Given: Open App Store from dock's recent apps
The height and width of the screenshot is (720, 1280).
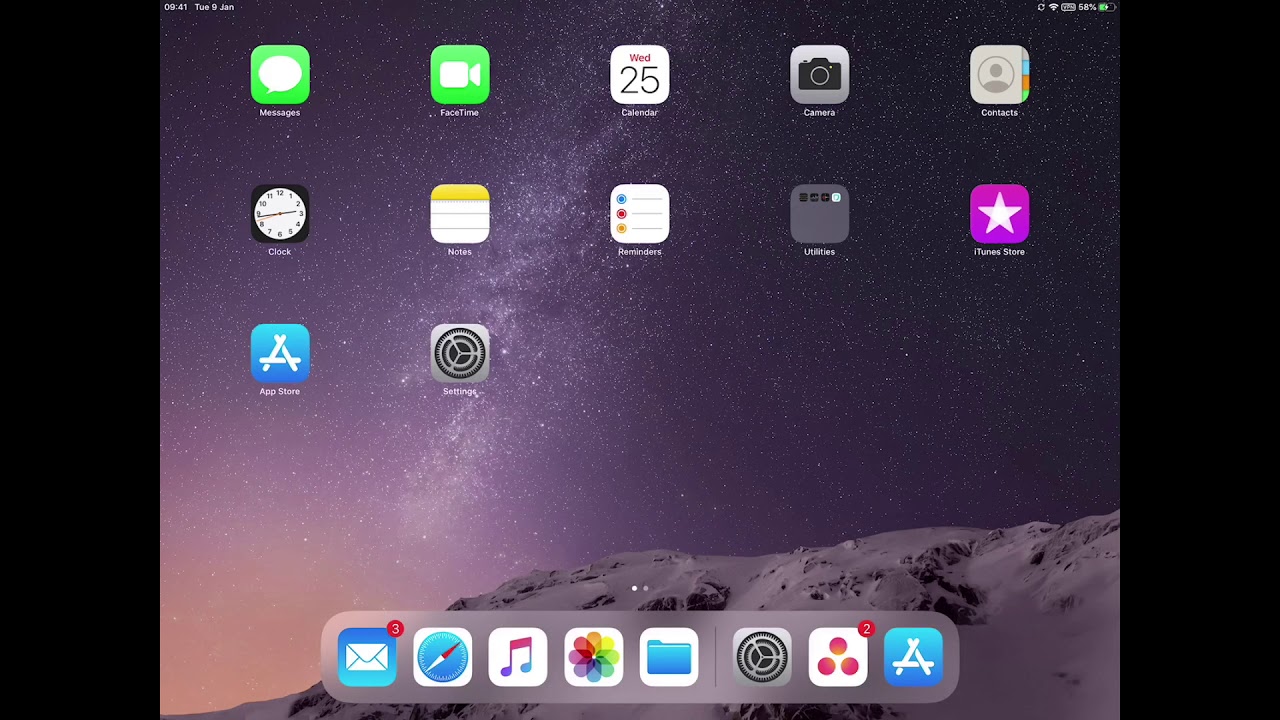Looking at the screenshot, I should pos(913,657).
